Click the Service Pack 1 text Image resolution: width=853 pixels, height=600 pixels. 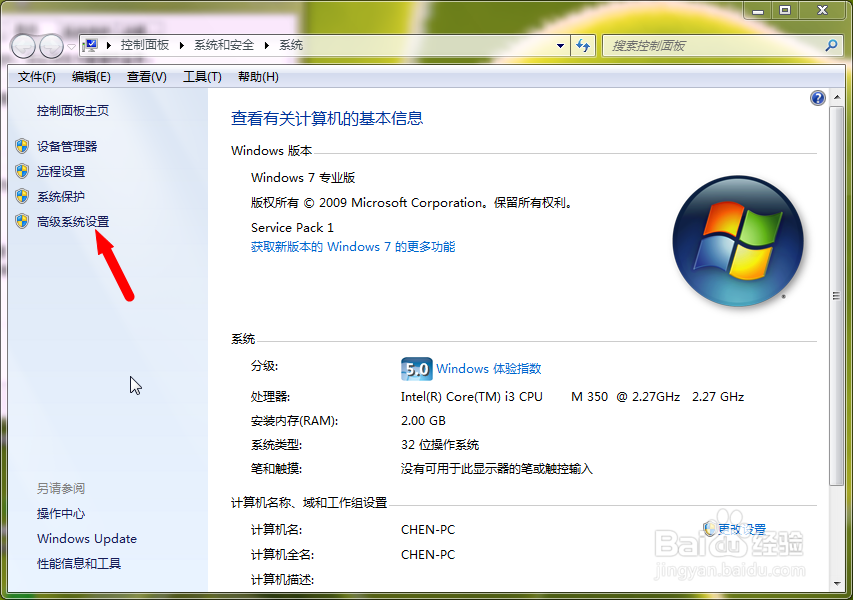tap(292, 227)
